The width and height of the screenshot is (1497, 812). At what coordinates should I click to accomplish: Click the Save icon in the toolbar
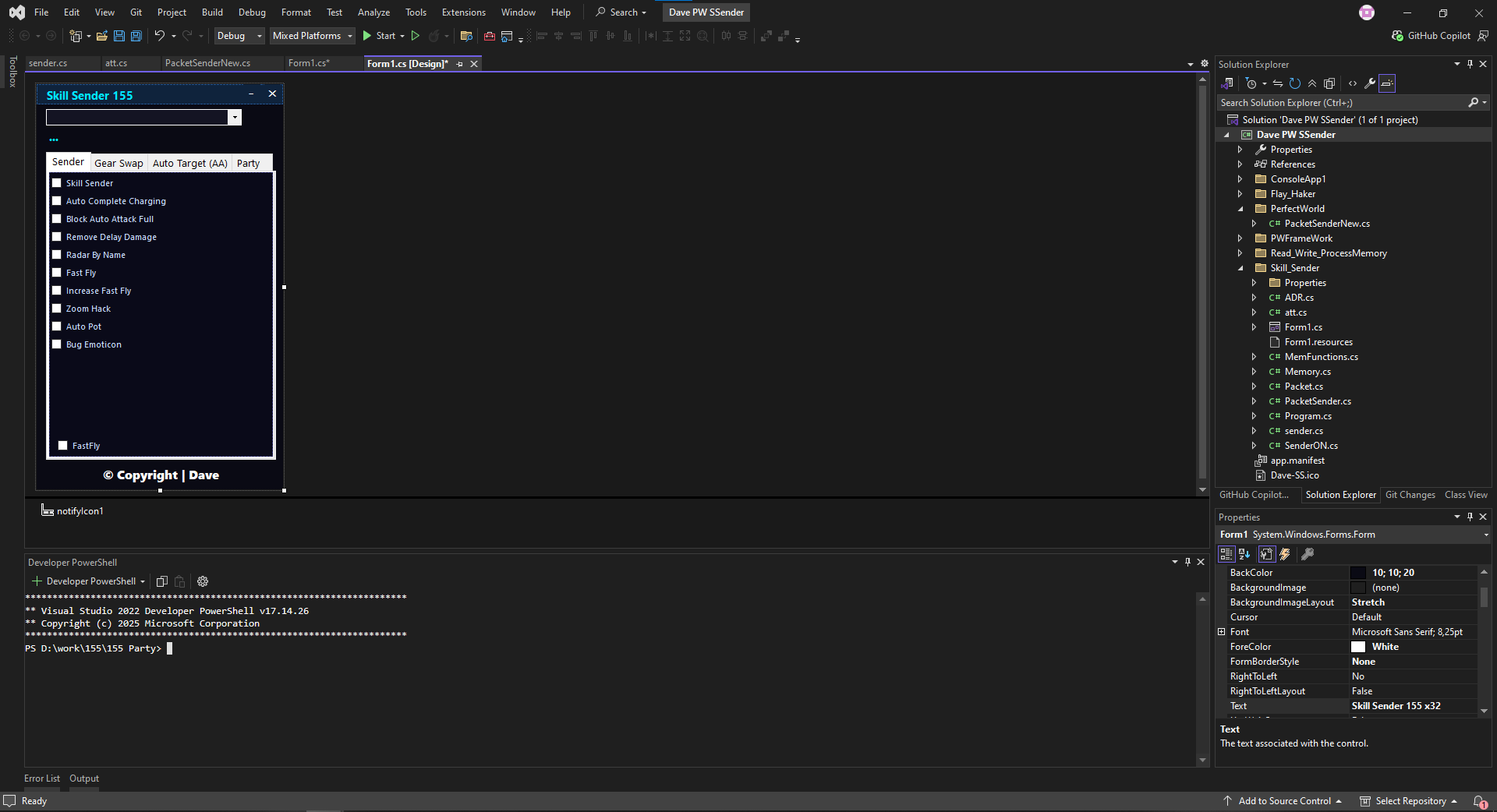tap(119, 36)
